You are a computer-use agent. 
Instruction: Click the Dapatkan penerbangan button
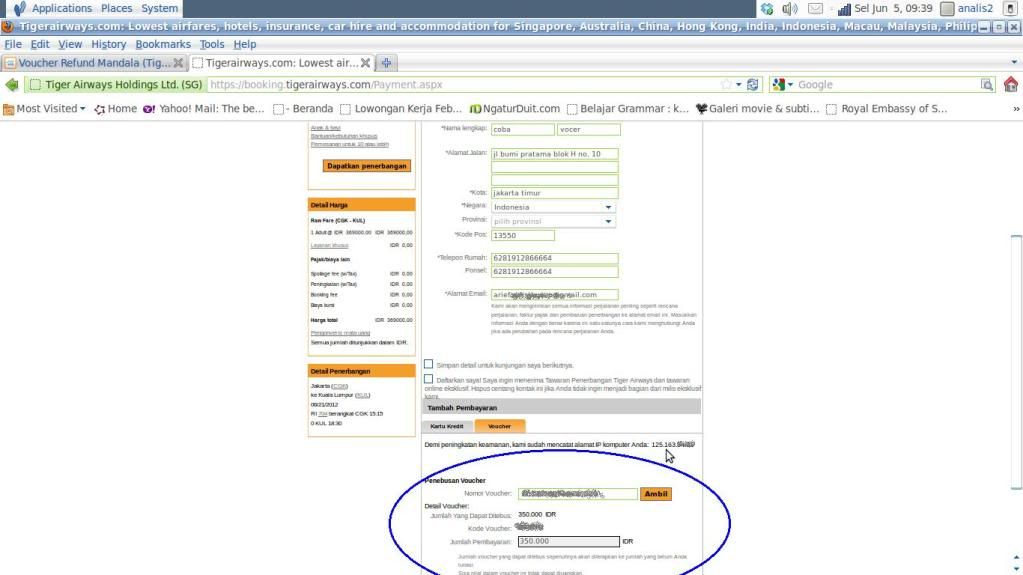pos(367,166)
